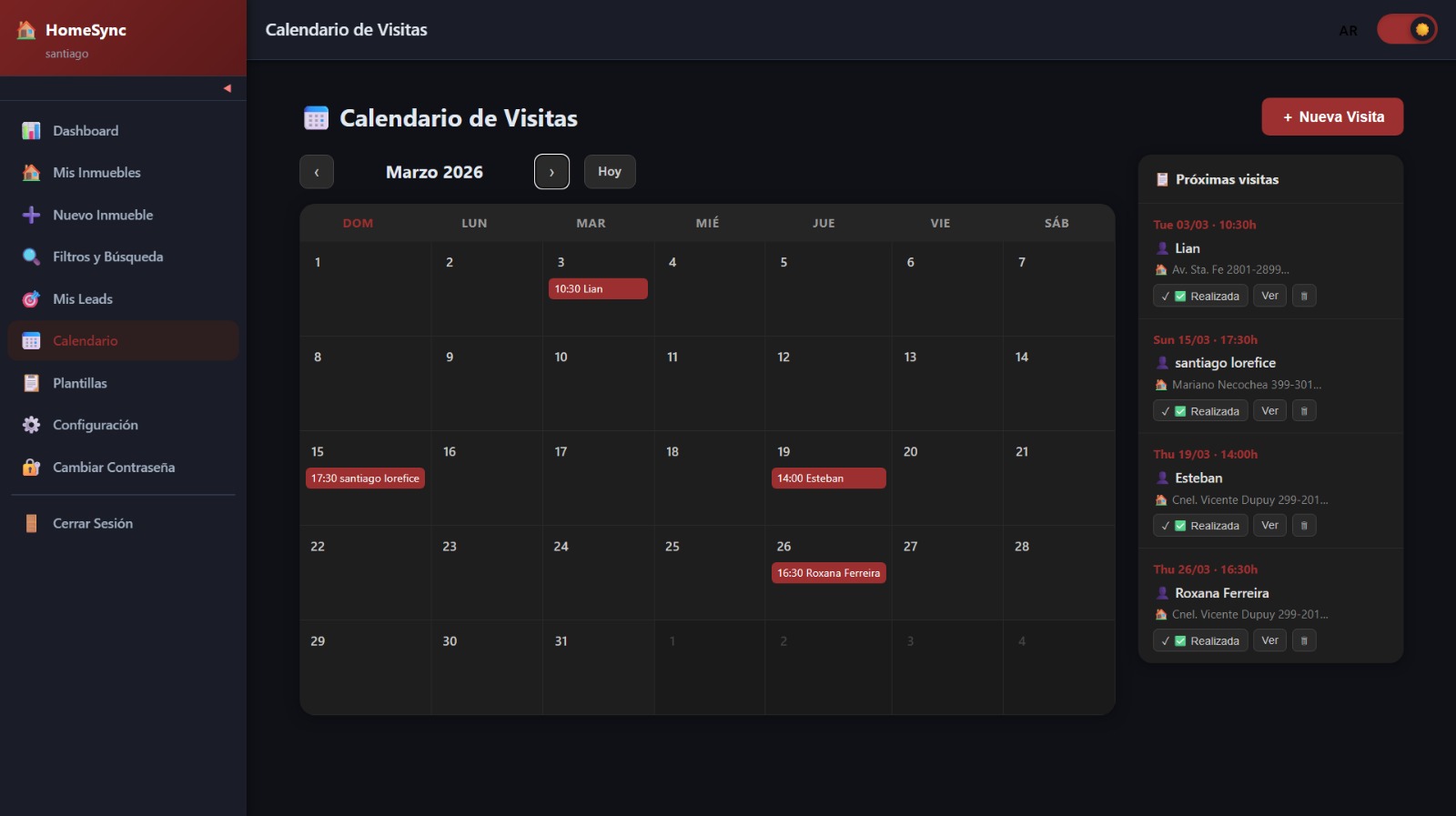Image resolution: width=1456 pixels, height=816 pixels.
Task: Open the 14:00 Esteban event
Action: pos(829,479)
